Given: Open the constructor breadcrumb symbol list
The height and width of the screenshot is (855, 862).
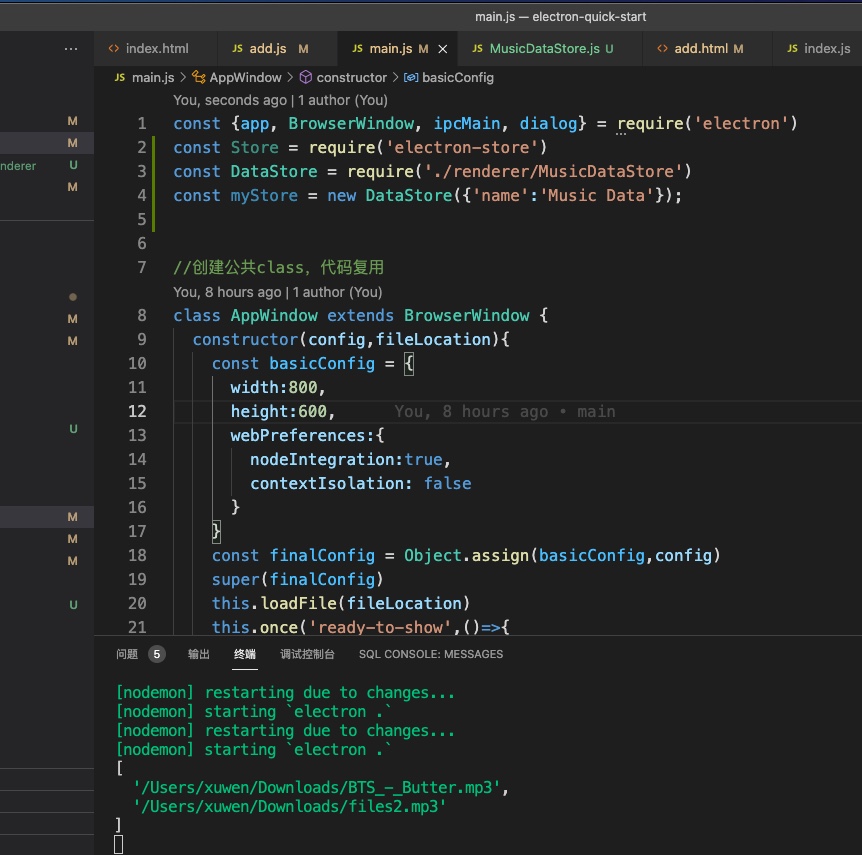Looking at the screenshot, I should (x=351, y=77).
